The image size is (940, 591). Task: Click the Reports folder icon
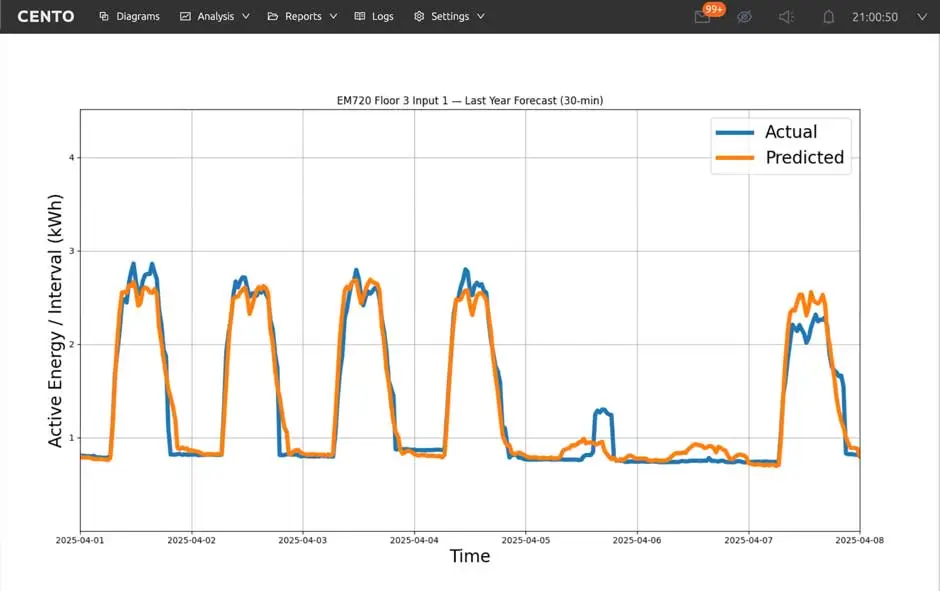click(x=273, y=17)
